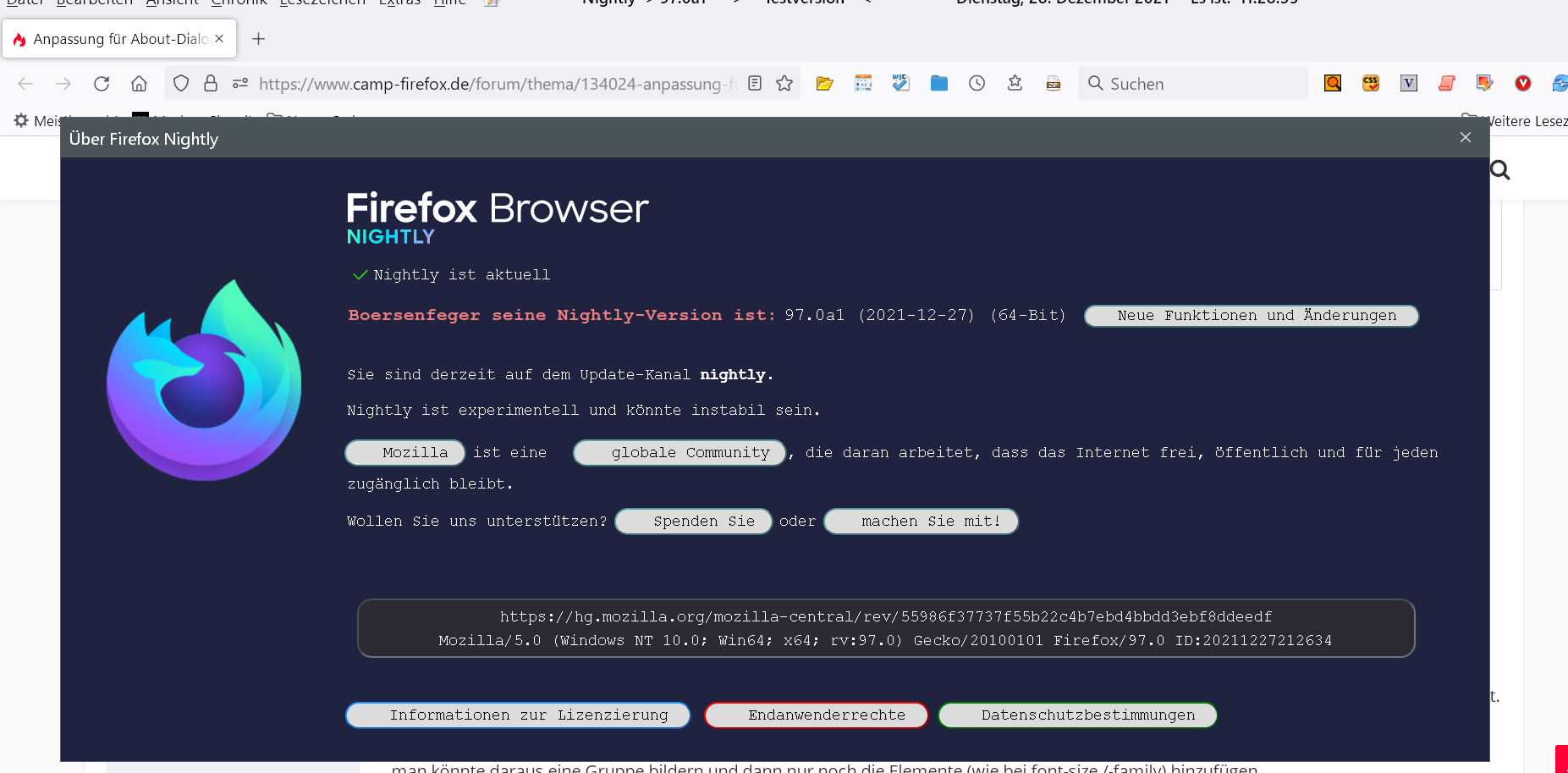Open tracking protection shield icon
The width and height of the screenshot is (1568, 773).
point(180,83)
